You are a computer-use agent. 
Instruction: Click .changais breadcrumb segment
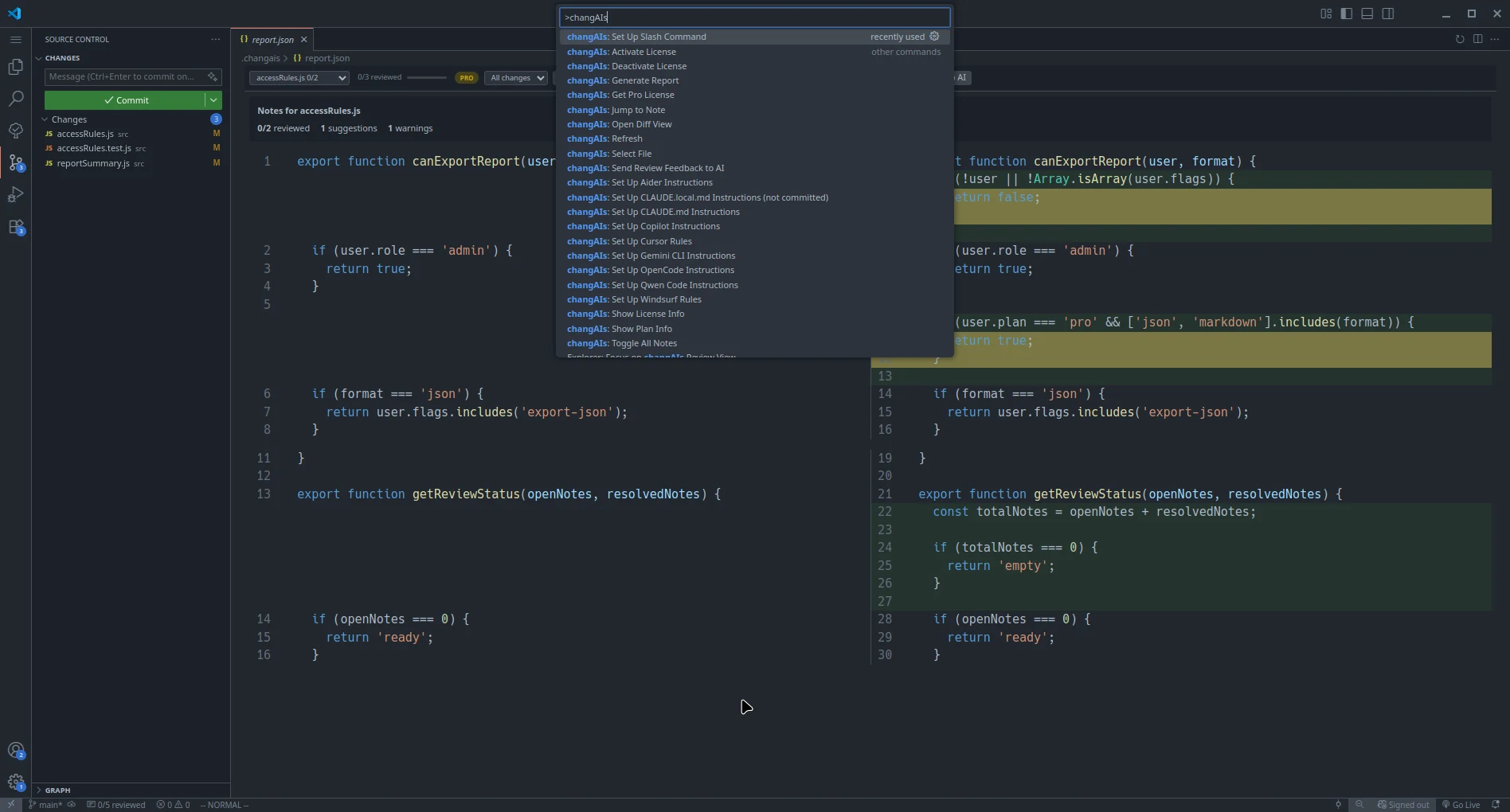(x=261, y=58)
